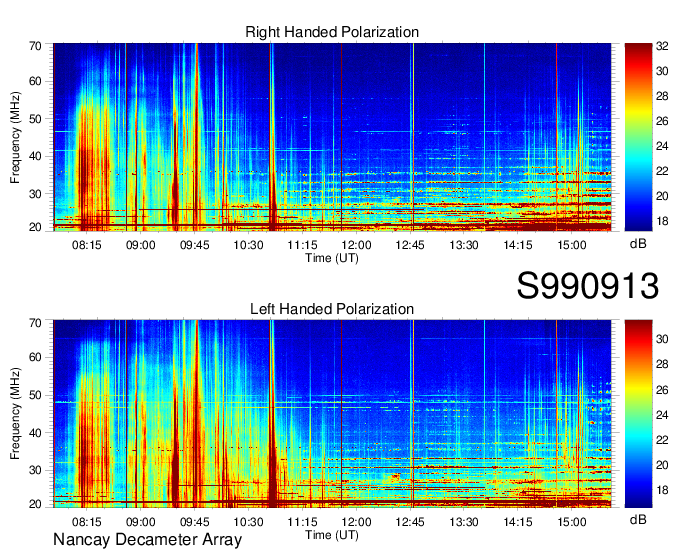This screenshot has height=552, width=680.
Task: Click the Left Handed plot's color scale bar
Action: pos(638,414)
